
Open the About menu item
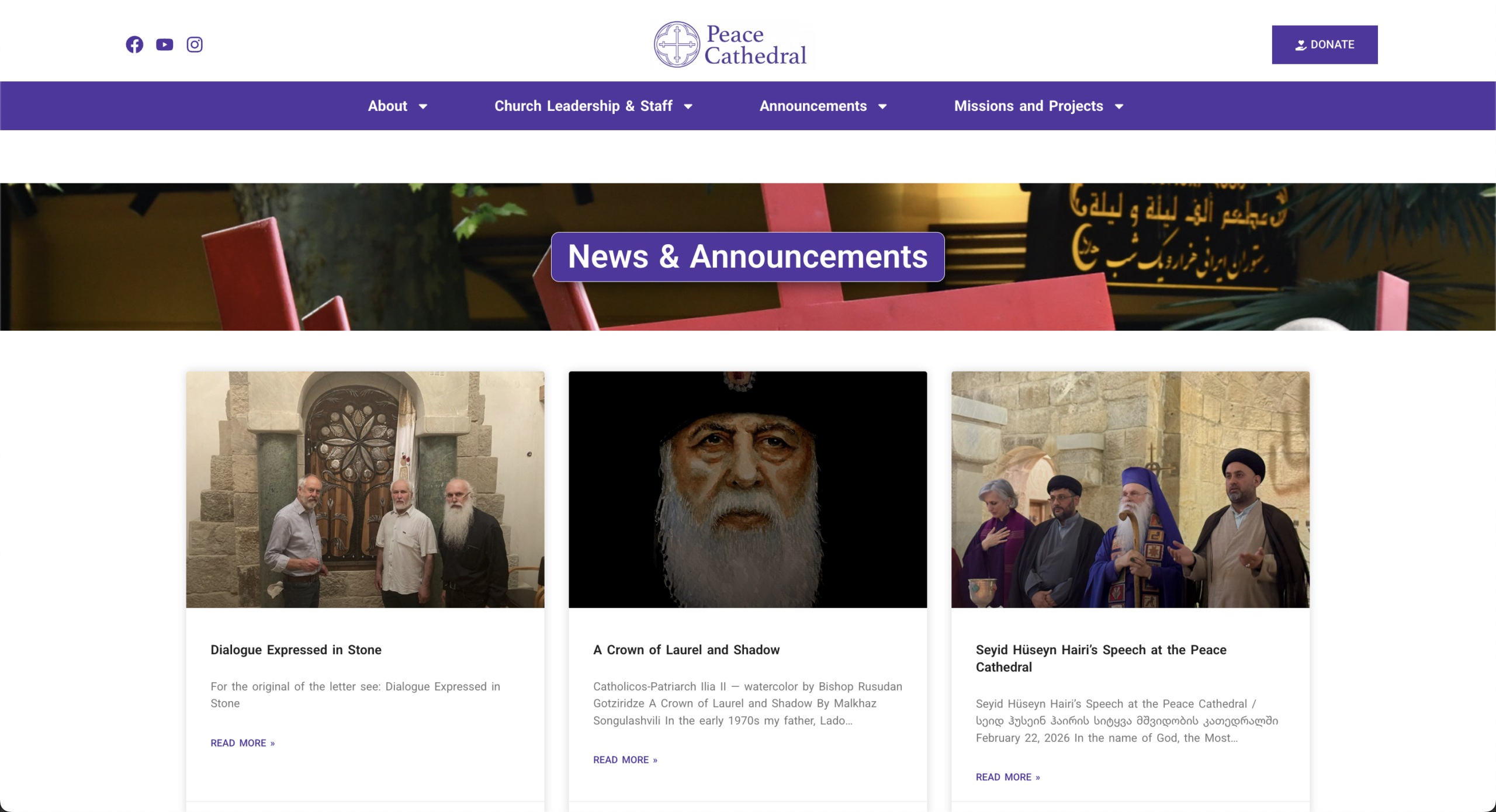pyautogui.click(x=387, y=106)
